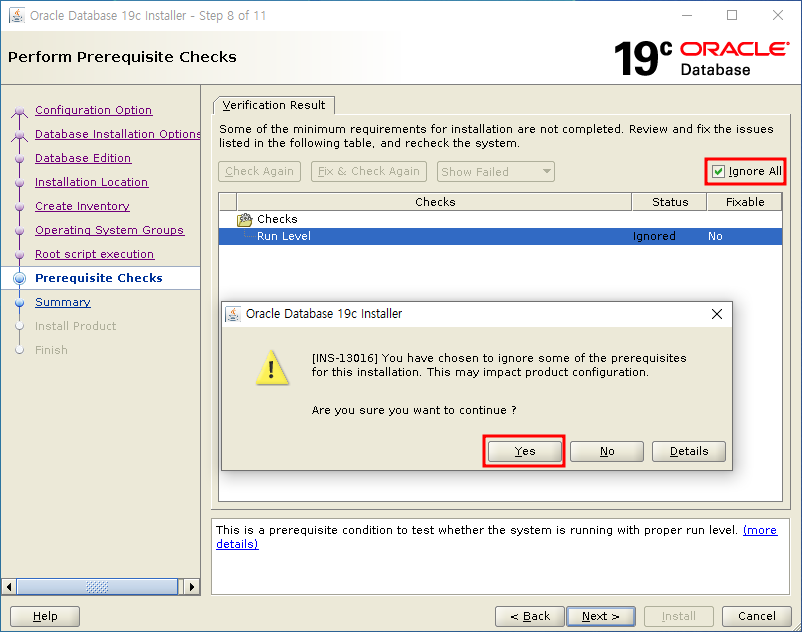This screenshot has height=632, width=802.
Task: Confirm with Yes in the INS-13016 dialog
Action: coord(524,451)
